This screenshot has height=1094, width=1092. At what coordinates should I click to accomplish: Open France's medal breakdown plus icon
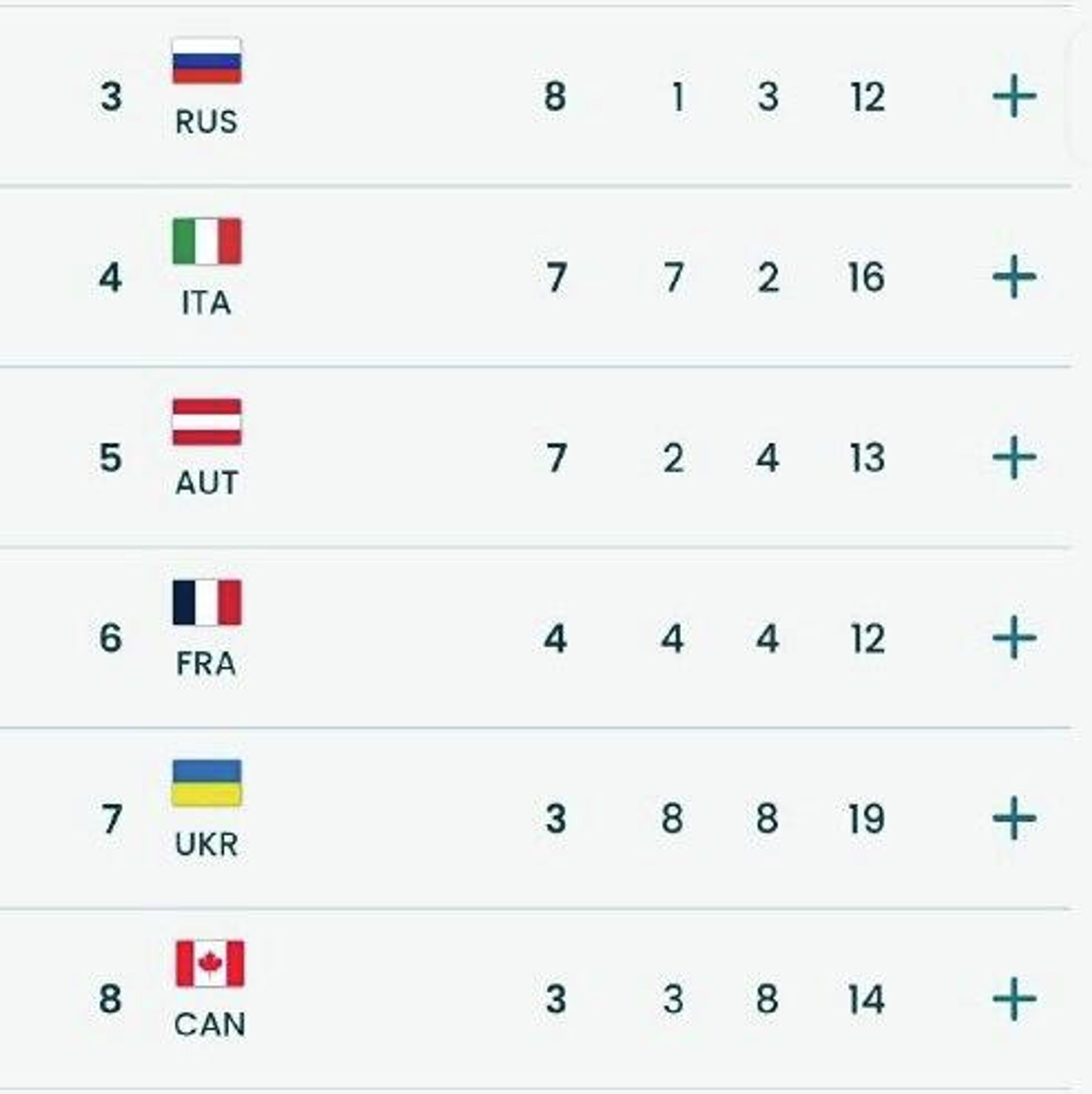click(1014, 638)
